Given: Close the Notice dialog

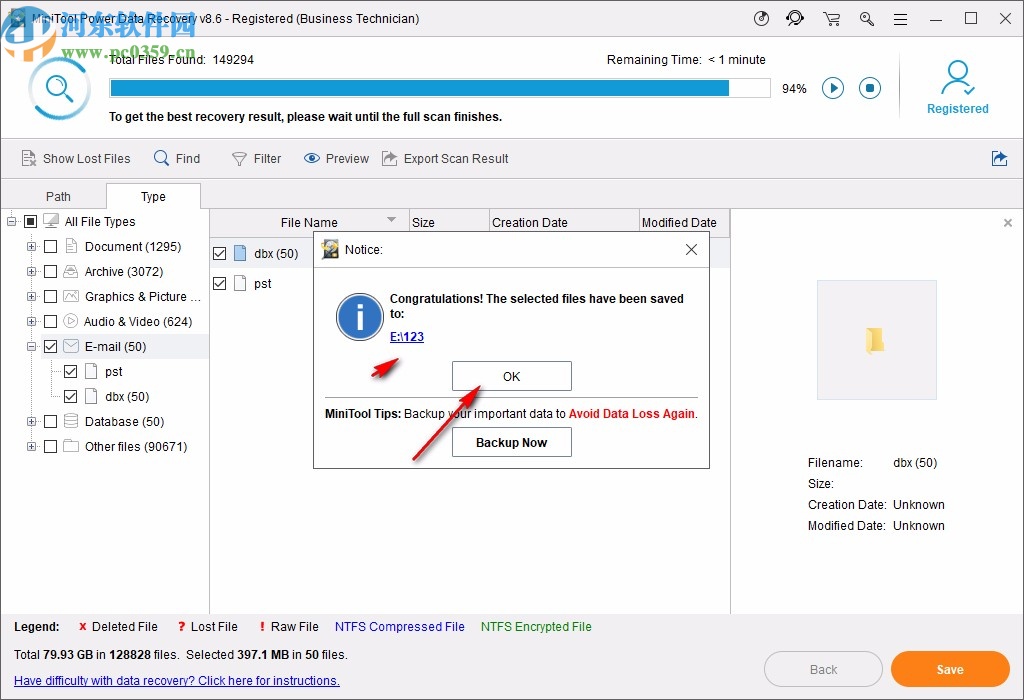Looking at the screenshot, I should pos(692,249).
